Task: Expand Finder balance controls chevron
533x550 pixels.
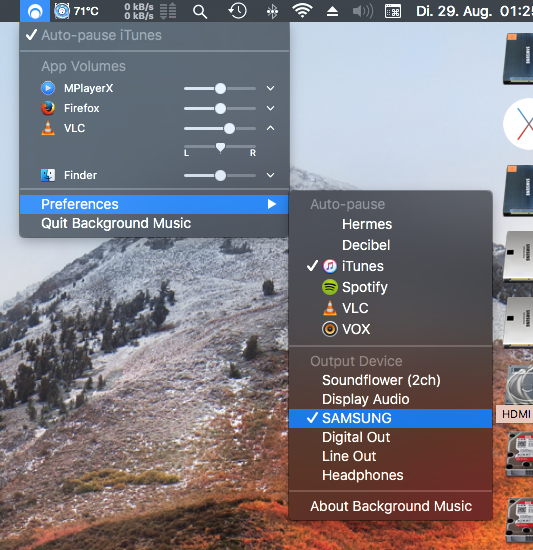Action: pyautogui.click(x=270, y=175)
